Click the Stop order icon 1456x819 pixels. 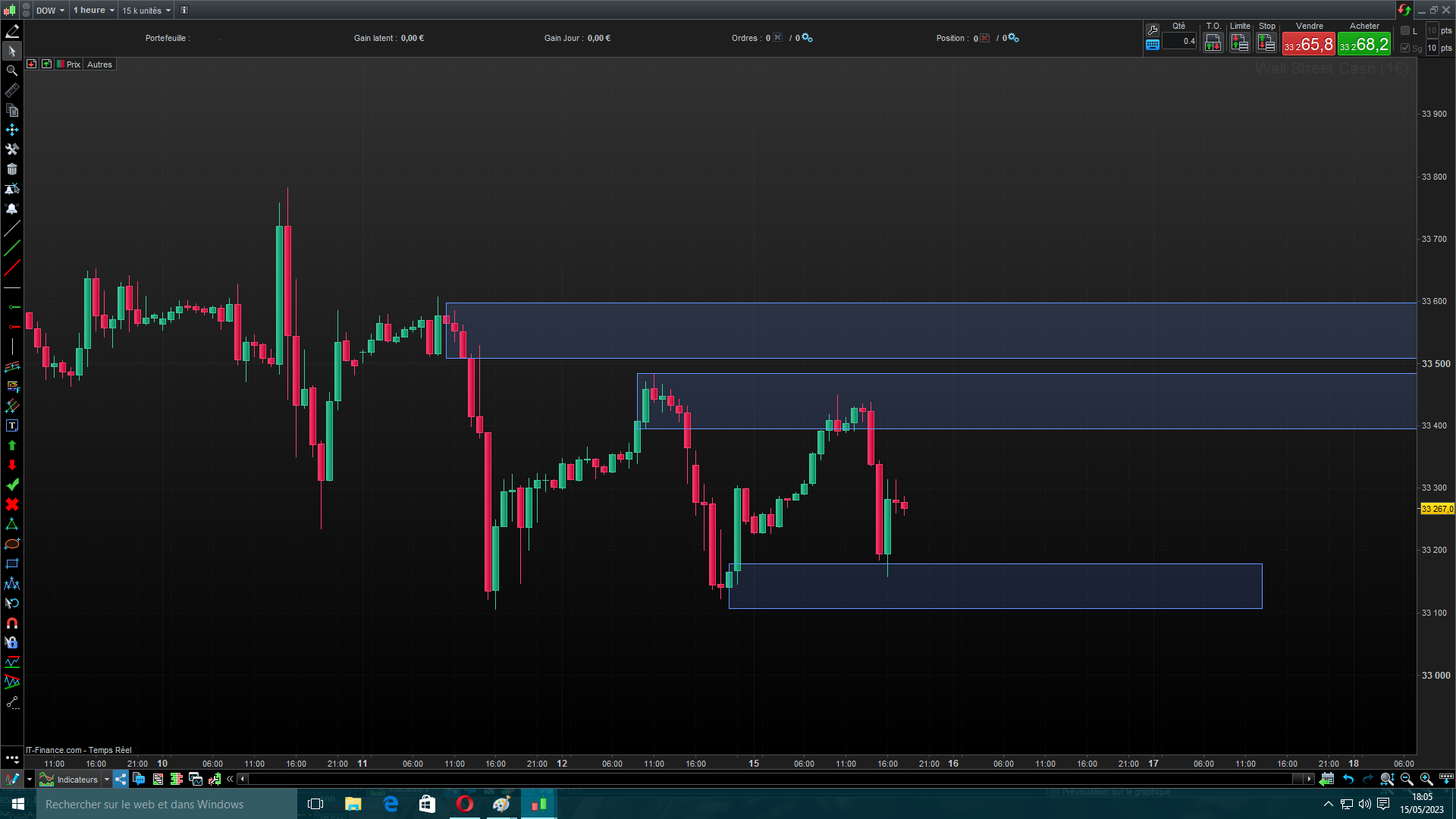click(x=1266, y=43)
